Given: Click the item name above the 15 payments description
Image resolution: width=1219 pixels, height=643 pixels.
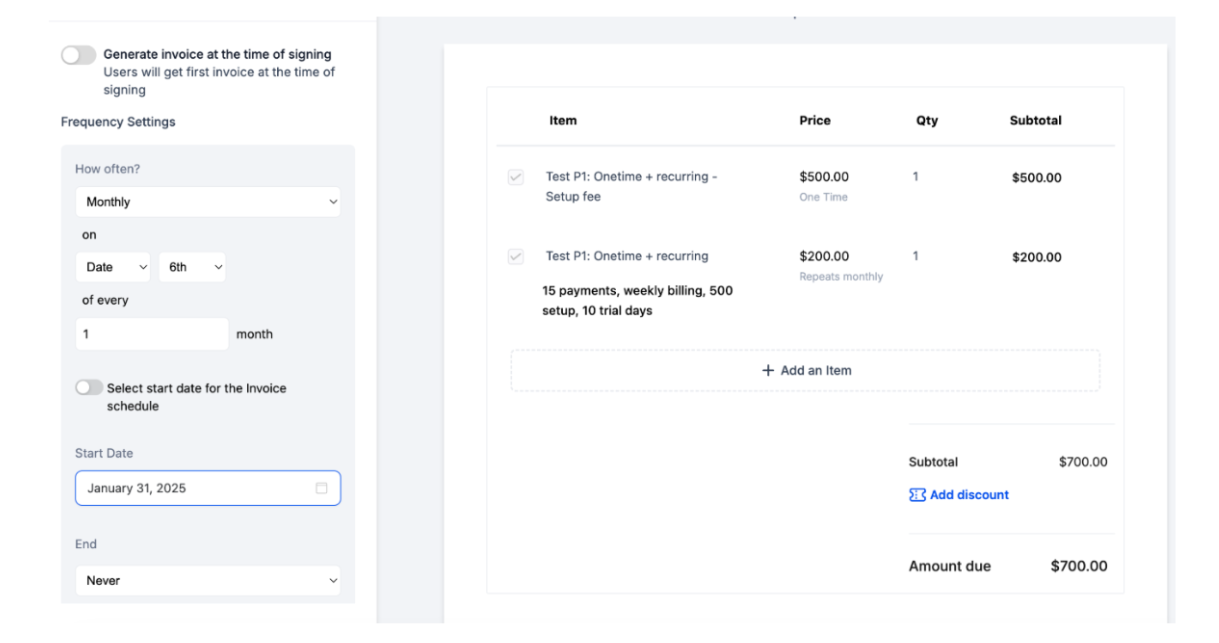Looking at the screenshot, I should pos(627,257).
